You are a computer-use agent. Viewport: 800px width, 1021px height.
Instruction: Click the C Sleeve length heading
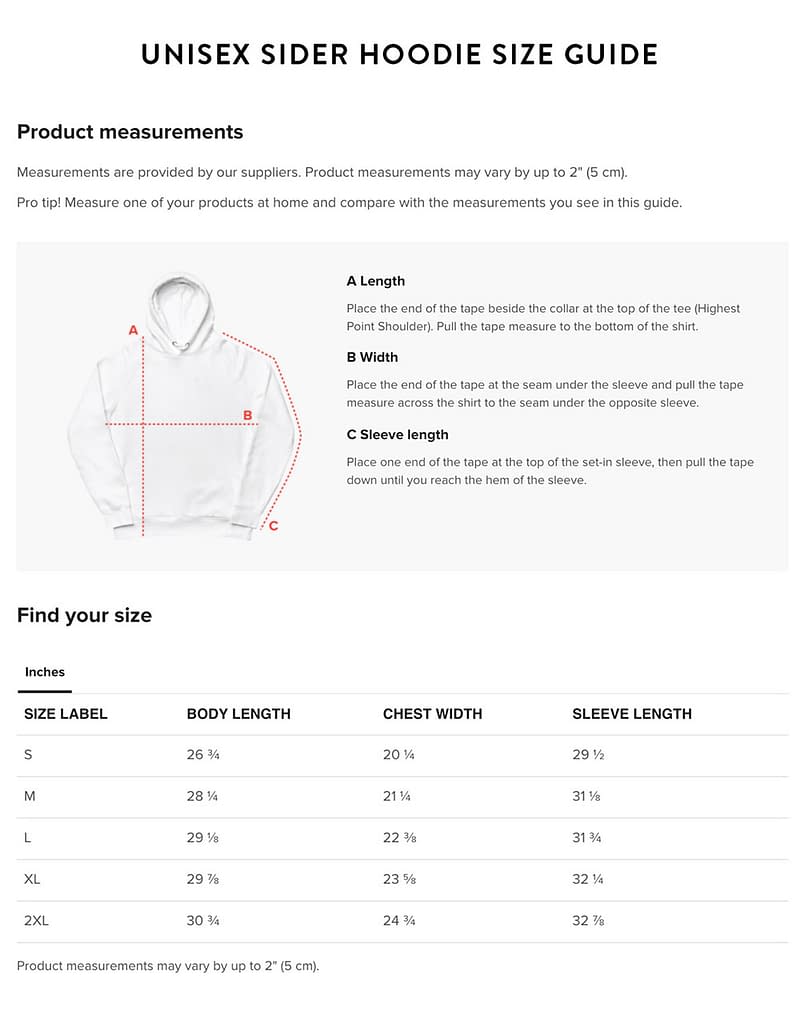click(x=397, y=435)
